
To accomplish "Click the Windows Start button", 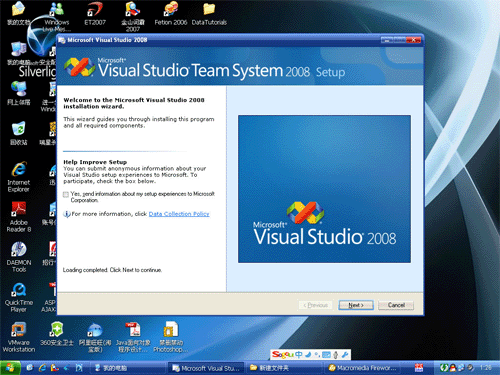I will point(10,368).
